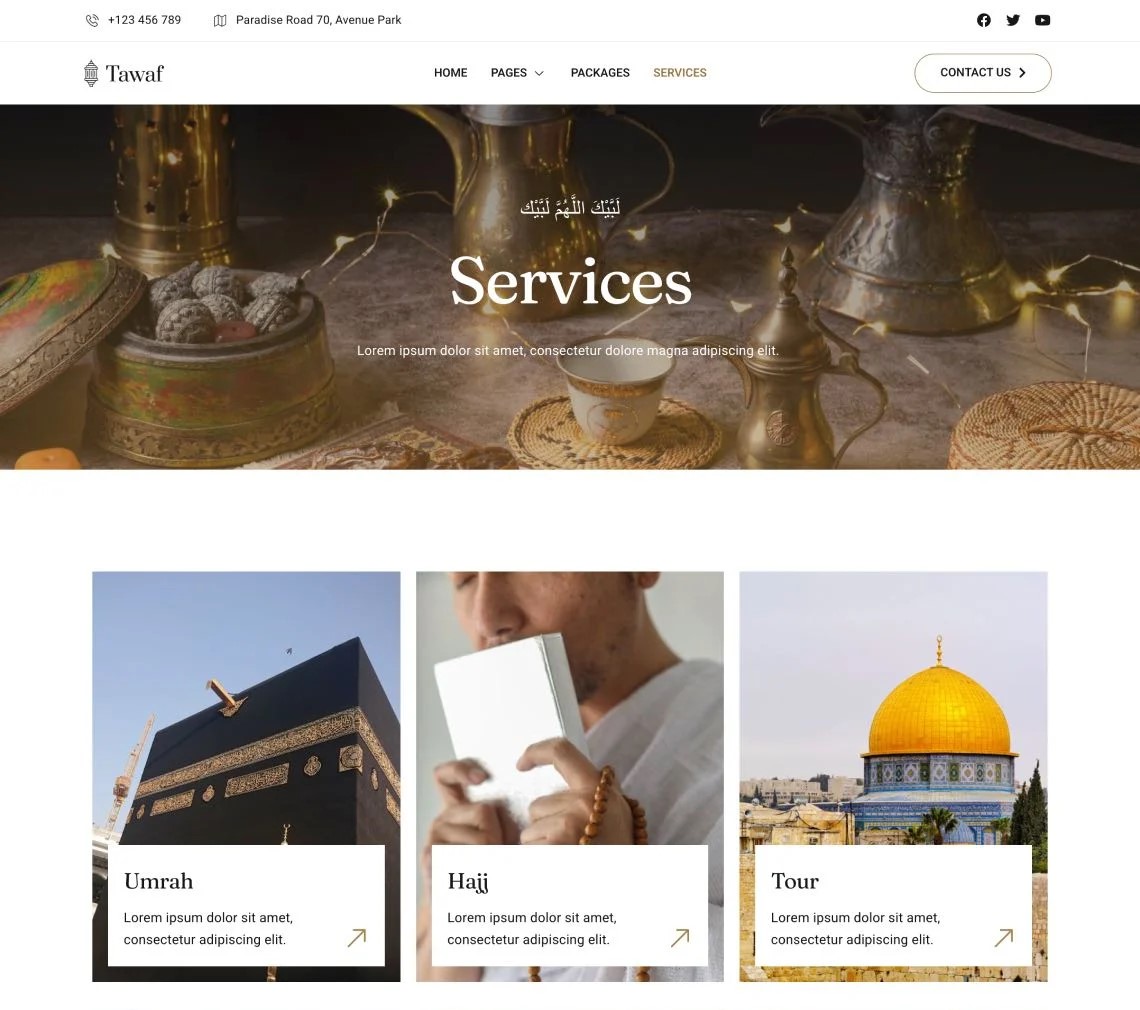Click the phone icon beside +123 456 789
The image size is (1140, 1010).
click(x=92, y=20)
